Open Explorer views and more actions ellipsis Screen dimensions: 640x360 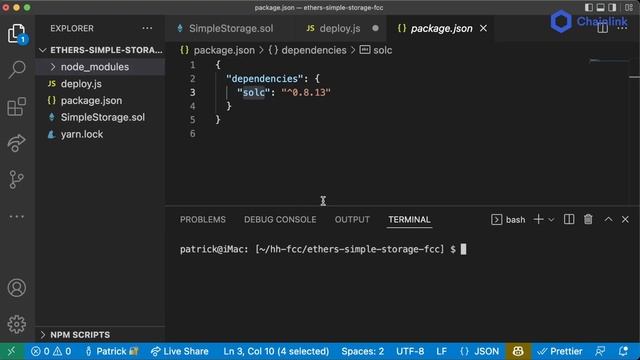tap(147, 28)
